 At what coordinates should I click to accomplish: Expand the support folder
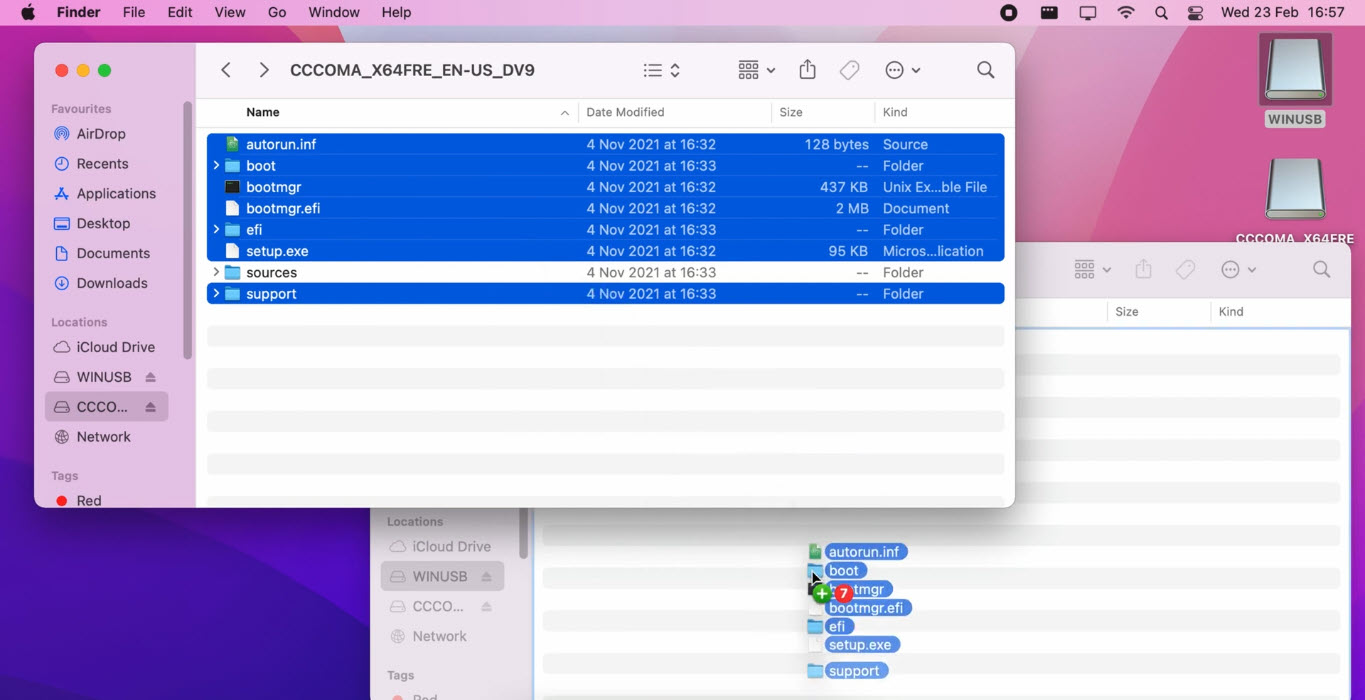click(x=216, y=294)
